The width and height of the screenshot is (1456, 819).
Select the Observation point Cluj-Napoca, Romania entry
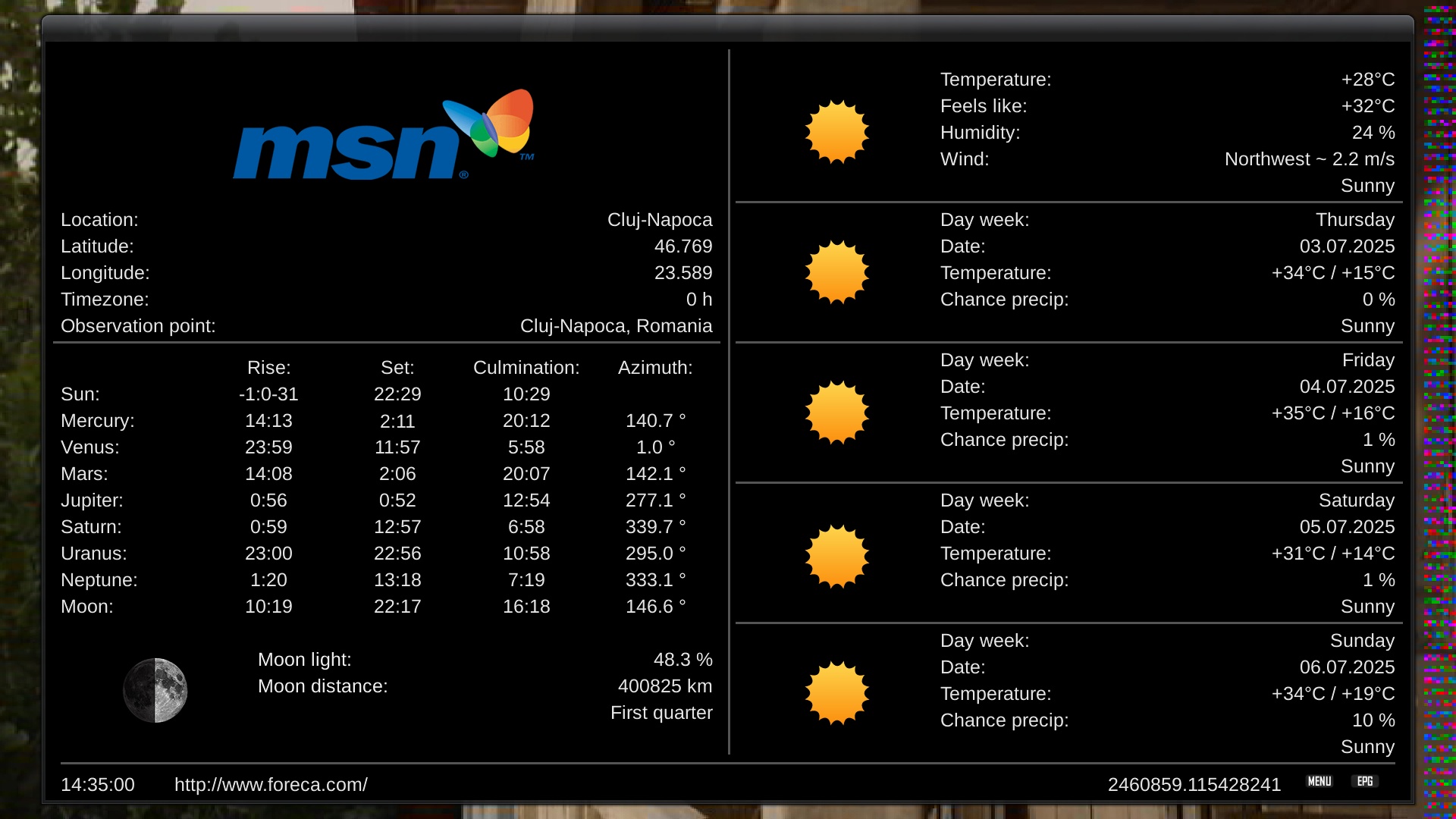tap(616, 326)
